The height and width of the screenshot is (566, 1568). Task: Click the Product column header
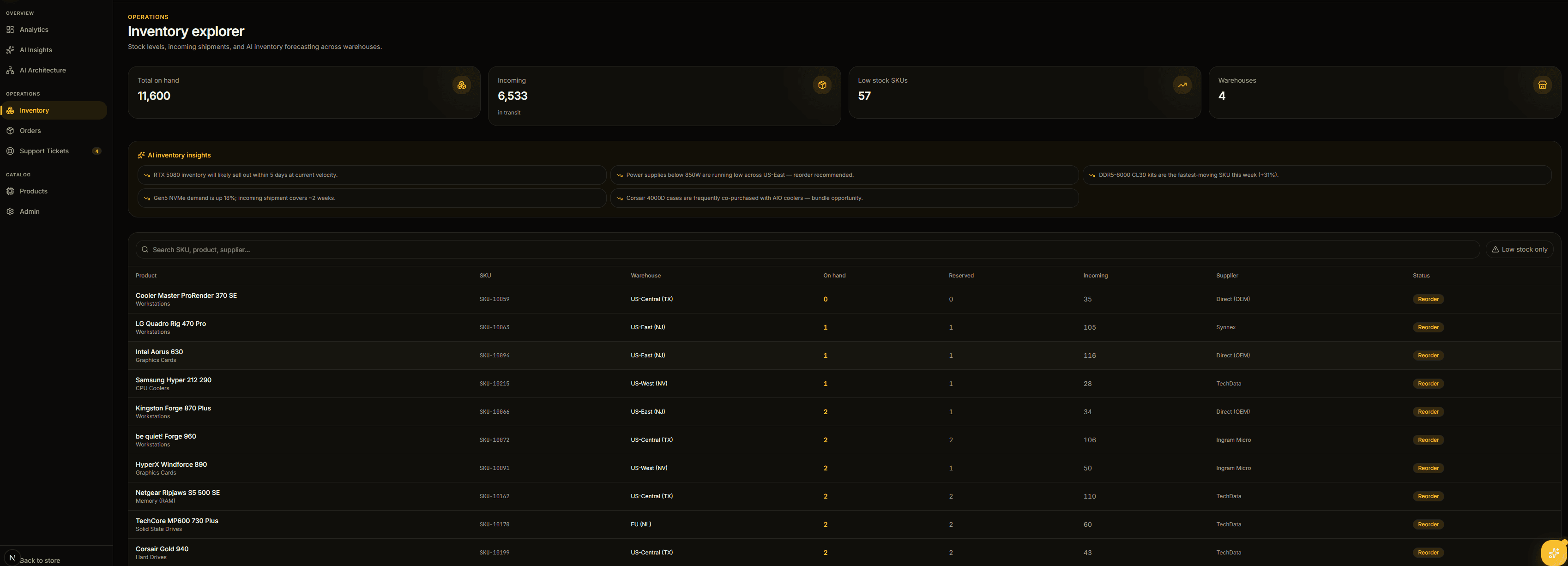(146, 276)
